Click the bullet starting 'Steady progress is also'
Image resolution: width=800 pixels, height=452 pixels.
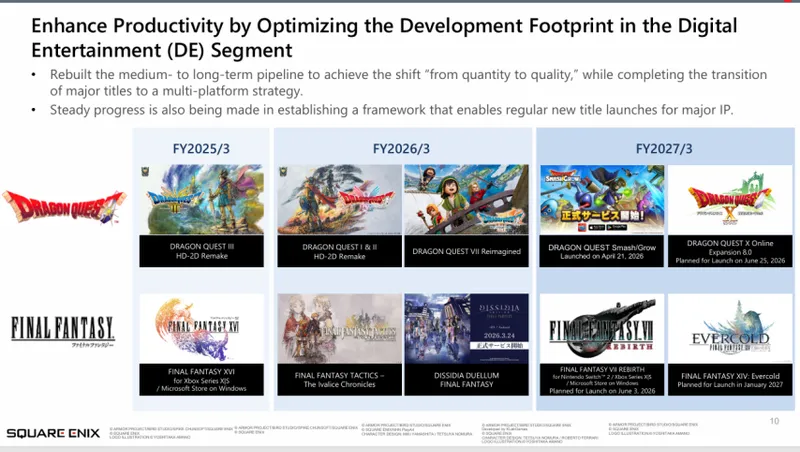(391, 110)
